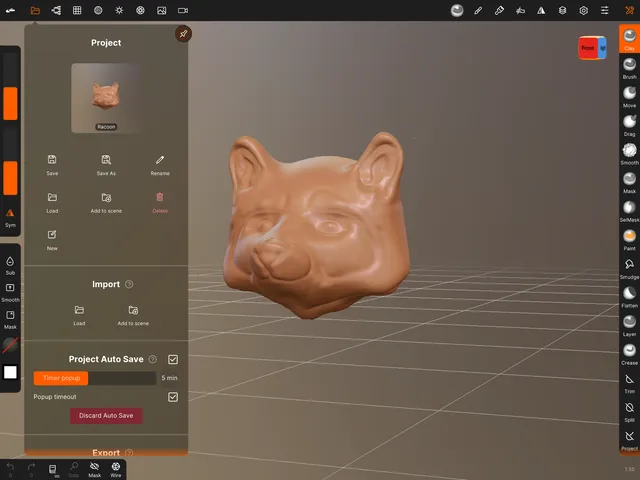Screen dimensions: 640x480
Task: Load a project from Project section
Action: tap(52, 202)
